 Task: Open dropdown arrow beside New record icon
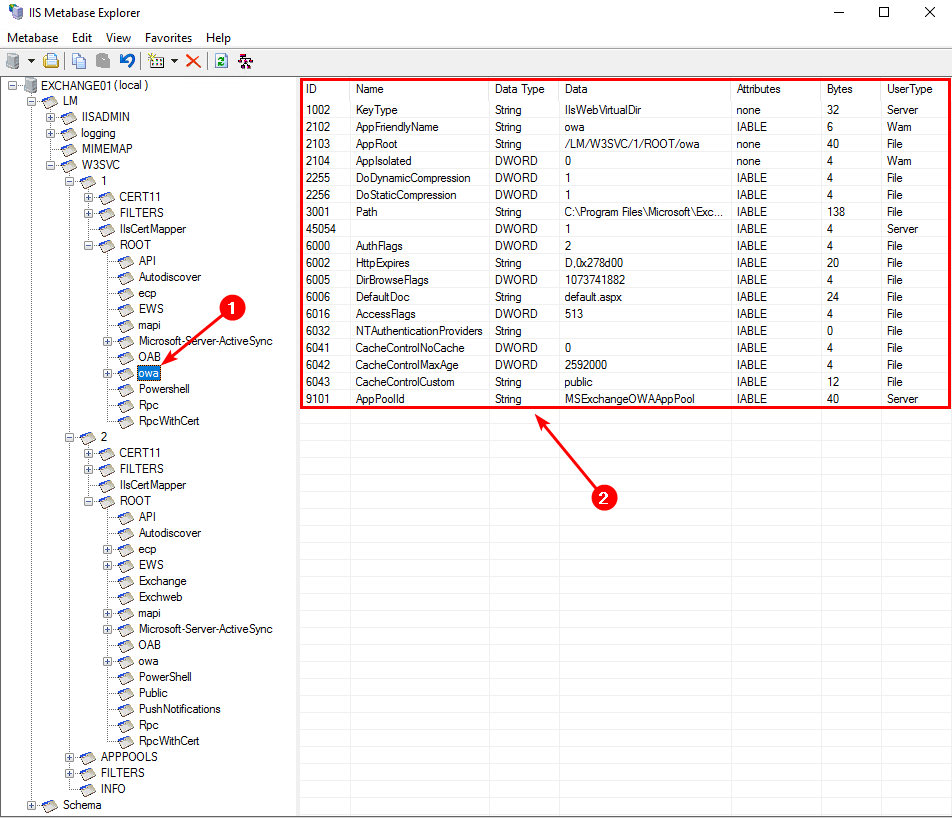coord(174,61)
